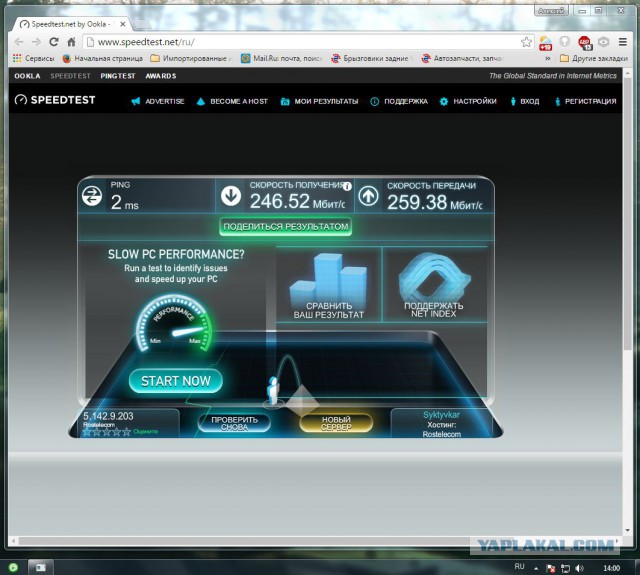Open the Adblock Plus extension icon
The height and width of the screenshot is (575, 640).
pyautogui.click(x=584, y=42)
